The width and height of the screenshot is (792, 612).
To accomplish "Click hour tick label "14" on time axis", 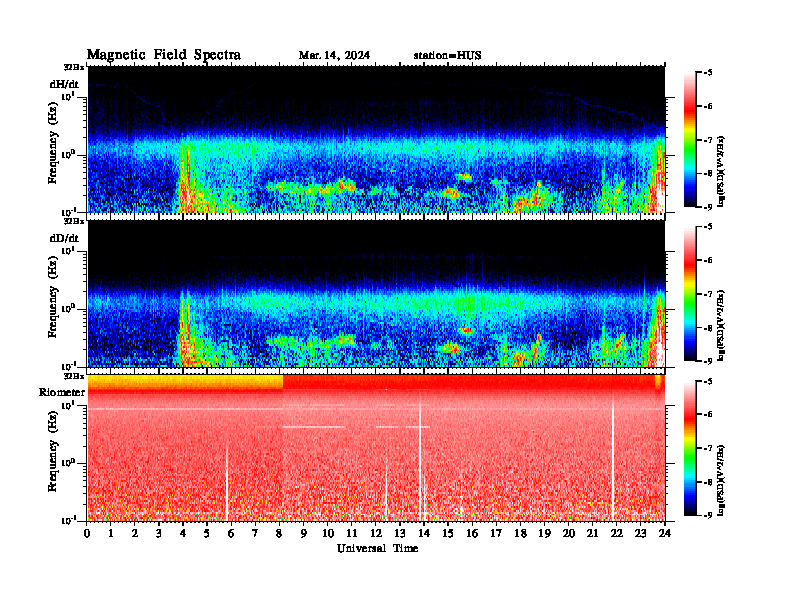I will point(424,533).
